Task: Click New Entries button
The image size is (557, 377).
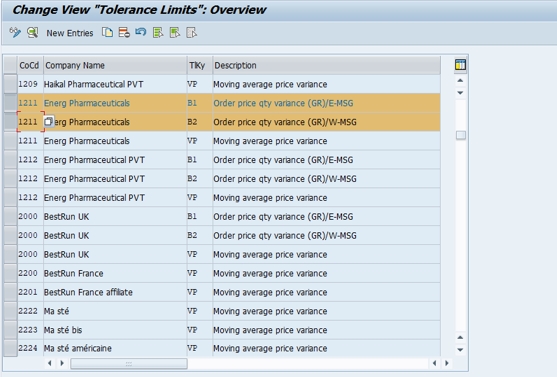Action: coord(70,33)
